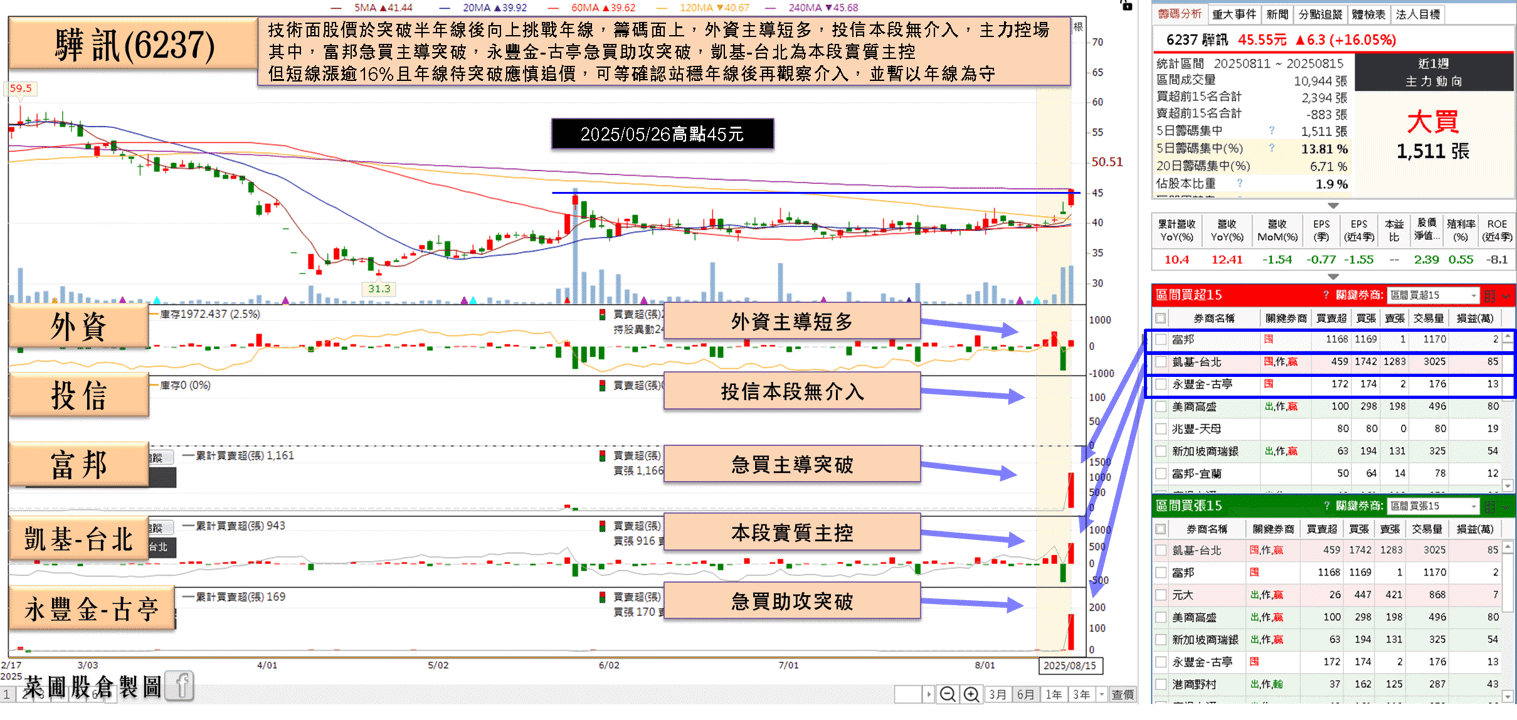This screenshot has height=720, width=1517.
Task: Open the 分點追蹤 tab
Action: point(1319,14)
